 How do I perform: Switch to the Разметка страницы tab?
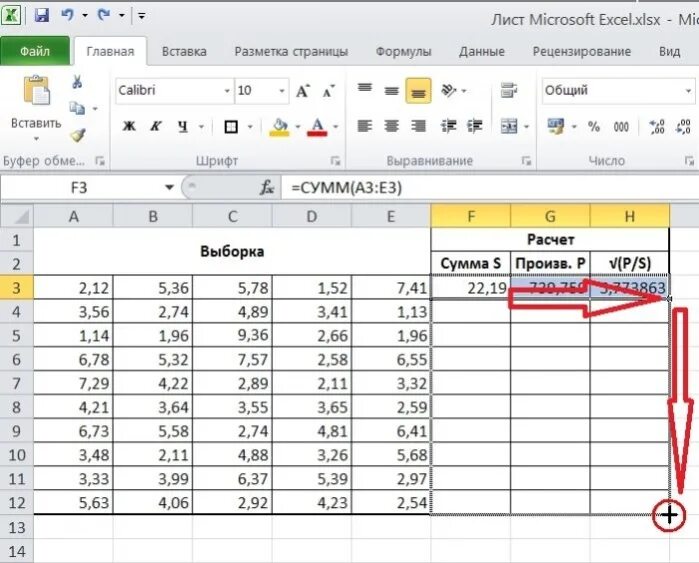(291, 52)
